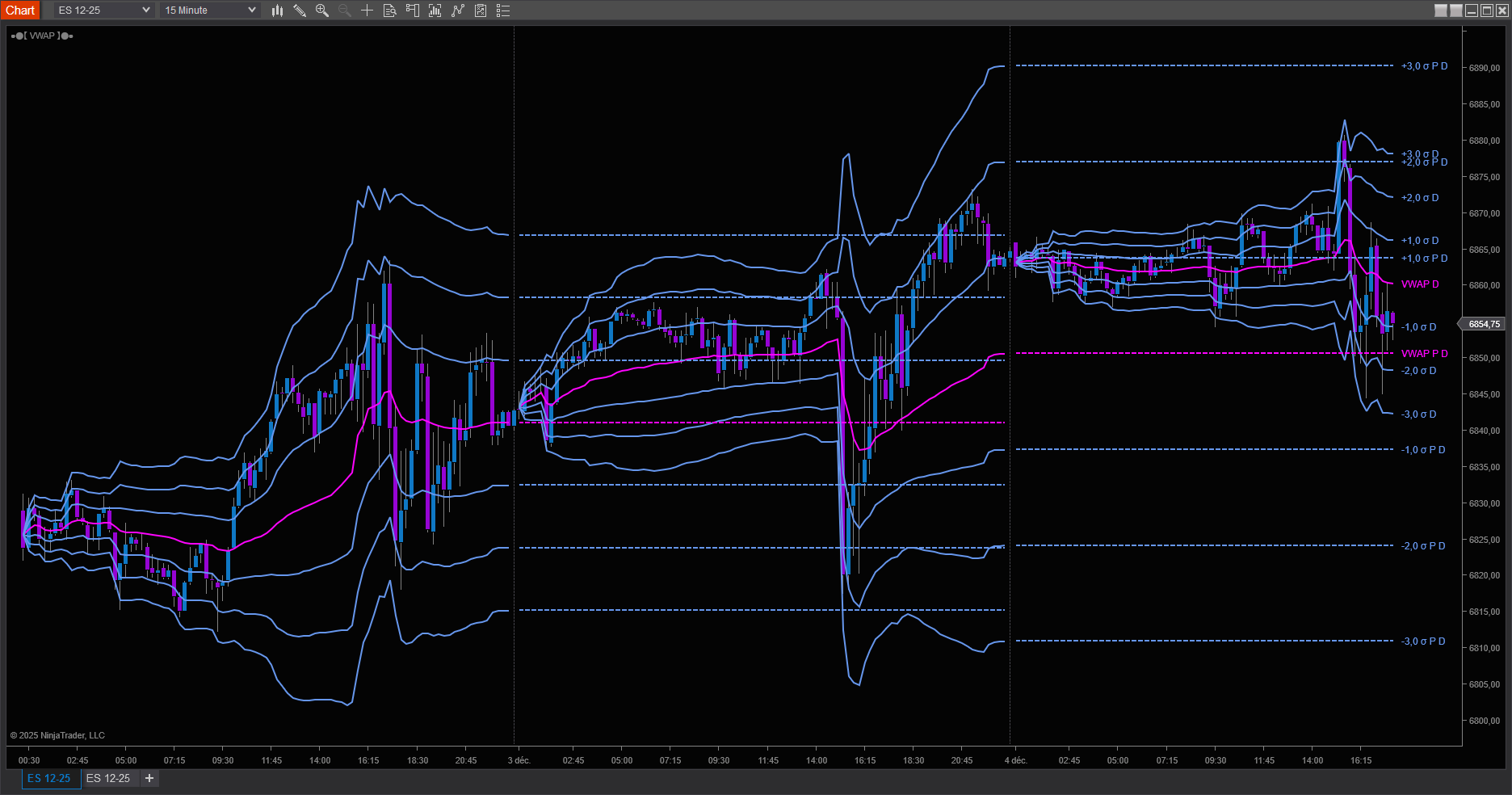The height and width of the screenshot is (795, 1512).
Task: Click the orange Chart title label
Action: (x=20, y=11)
